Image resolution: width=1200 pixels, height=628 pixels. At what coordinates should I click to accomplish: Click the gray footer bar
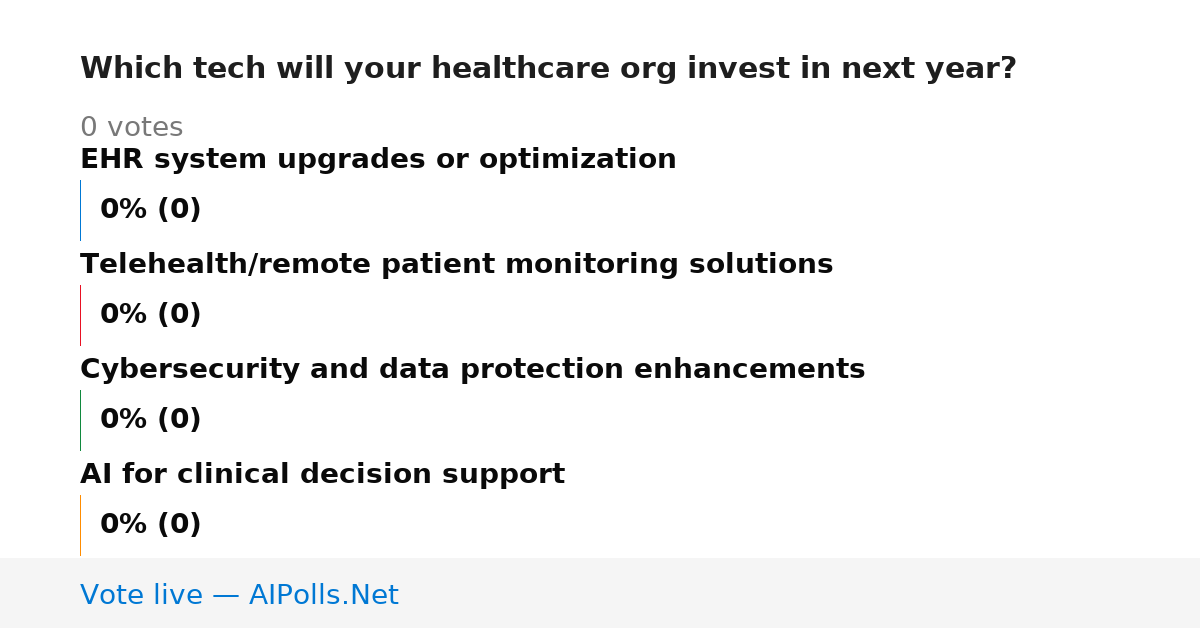pos(600,593)
